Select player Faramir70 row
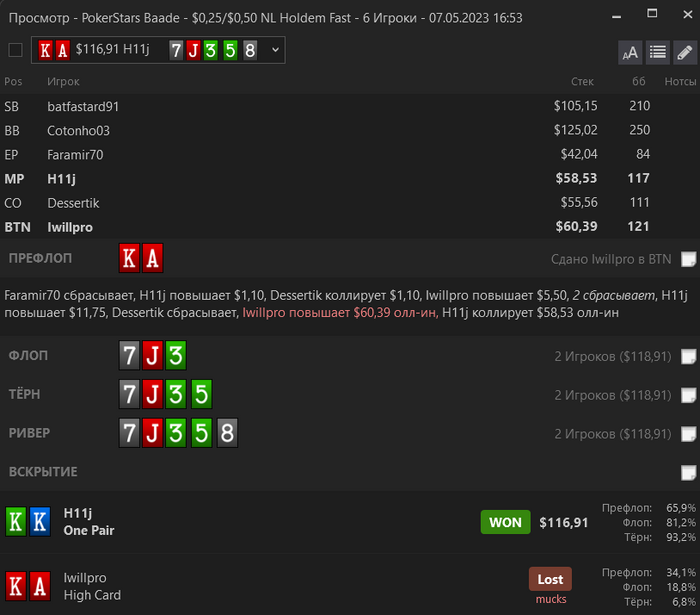The image size is (700, 615). pos(350,154)
